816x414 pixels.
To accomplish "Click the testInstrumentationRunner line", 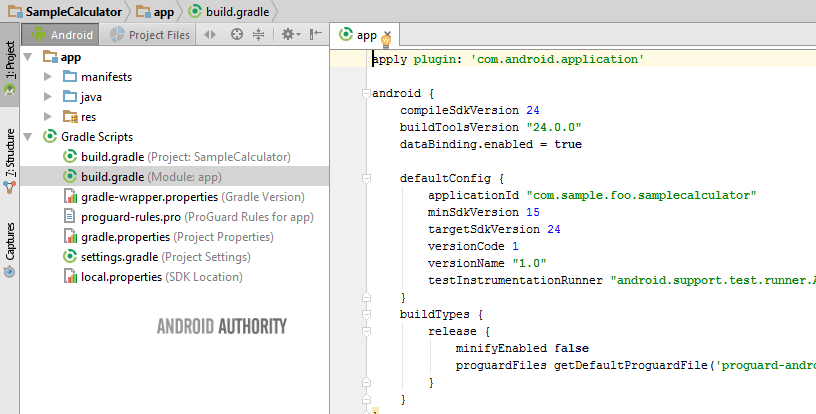I will [x=622, y=280].
